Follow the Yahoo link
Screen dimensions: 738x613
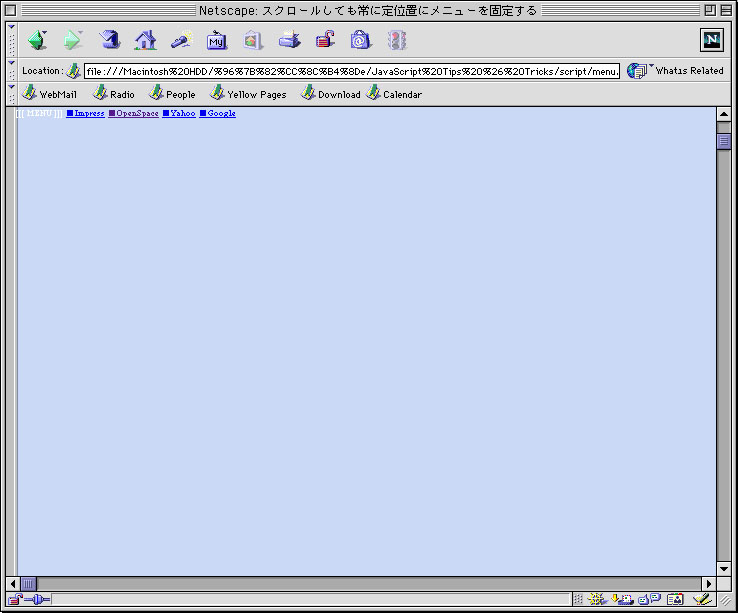coord(179,113)
